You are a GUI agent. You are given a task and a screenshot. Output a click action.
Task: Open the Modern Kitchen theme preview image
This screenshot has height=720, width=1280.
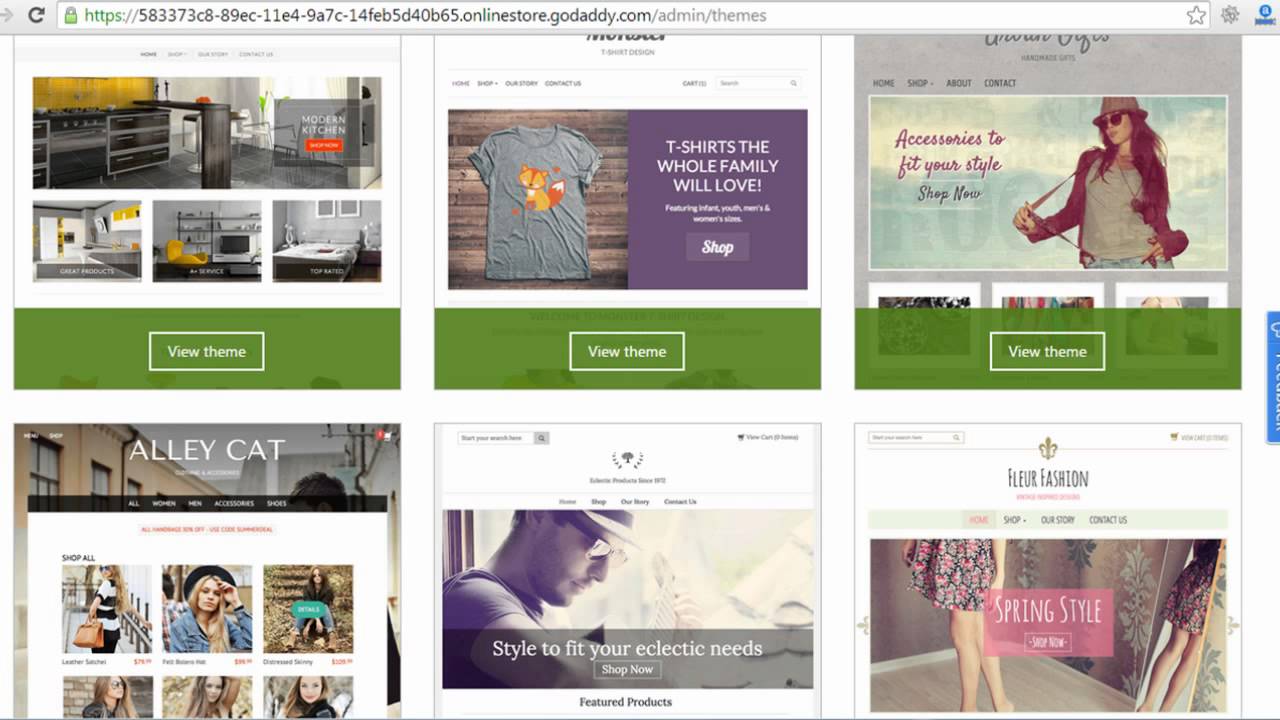(x=207, y=133)
